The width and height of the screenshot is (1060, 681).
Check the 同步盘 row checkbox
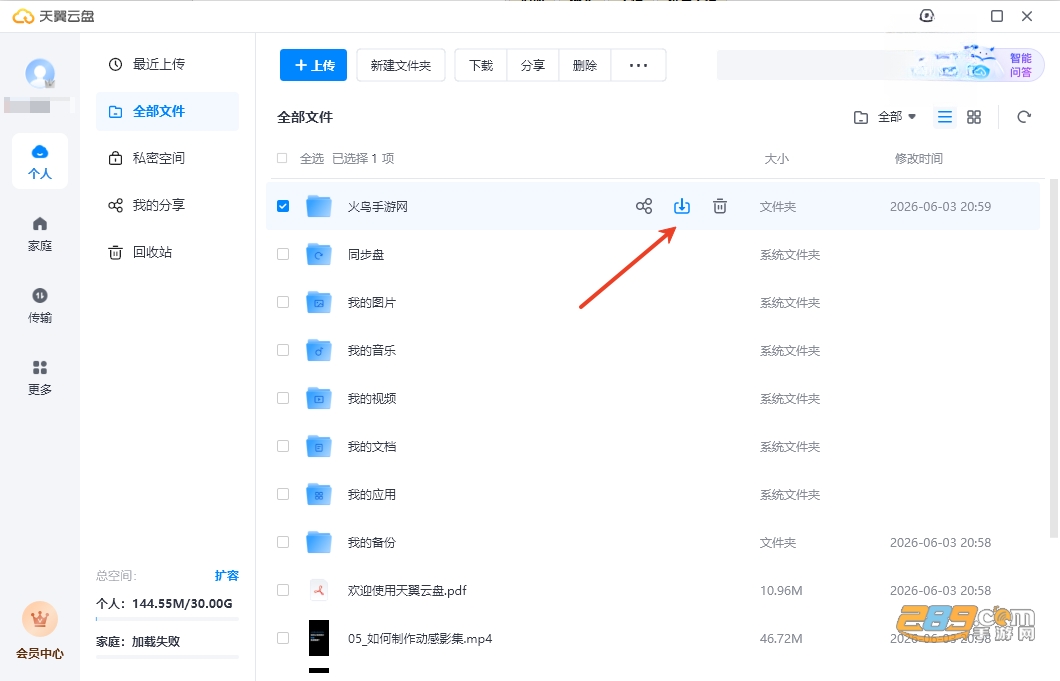click(x=283, y=254)
